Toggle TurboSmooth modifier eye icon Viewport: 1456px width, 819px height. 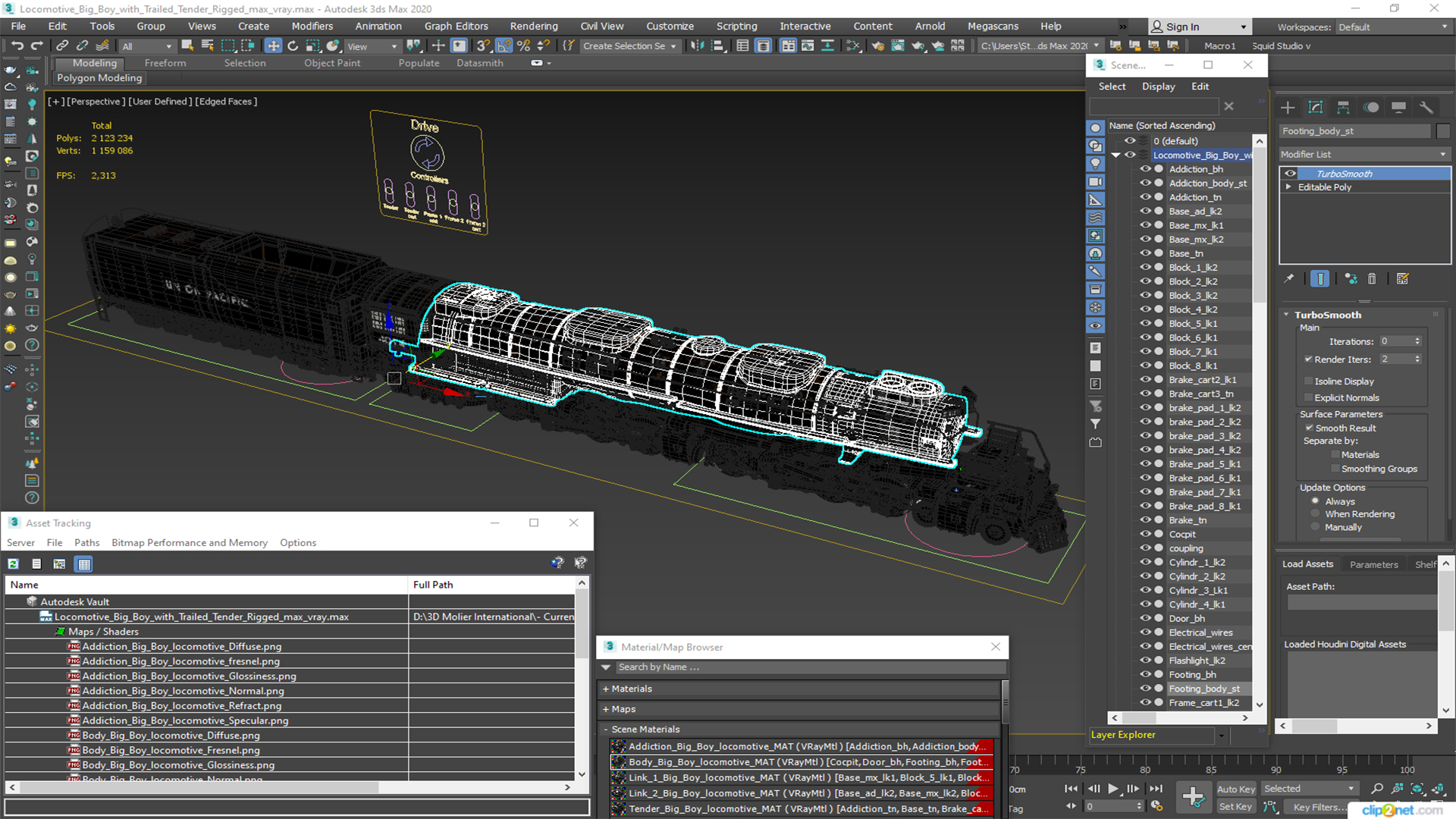pyautogui.click(x=1290, y=174)
